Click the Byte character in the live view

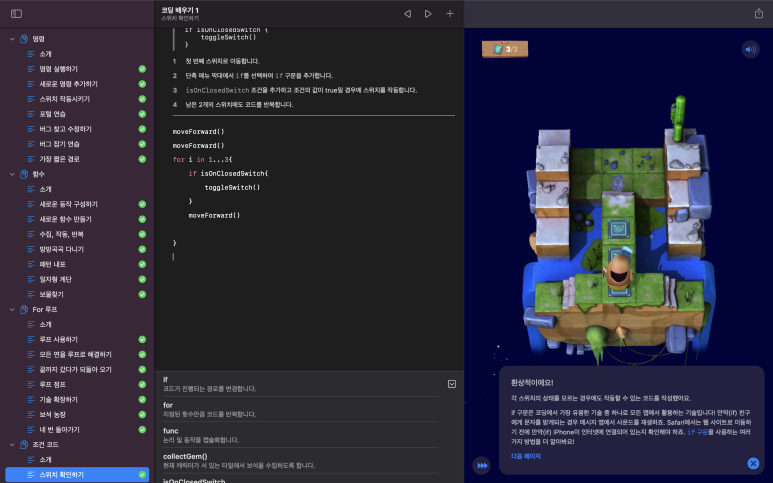[619, 269]
